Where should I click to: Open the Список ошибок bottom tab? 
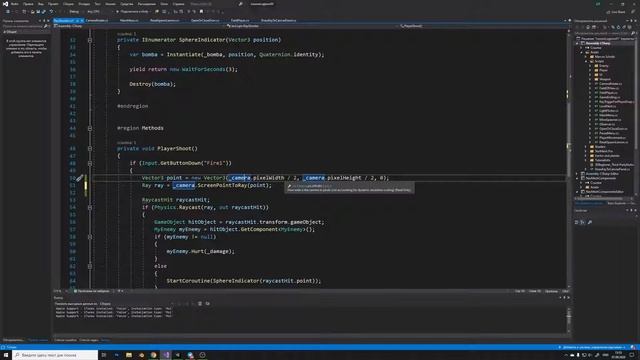coord(65,340)
